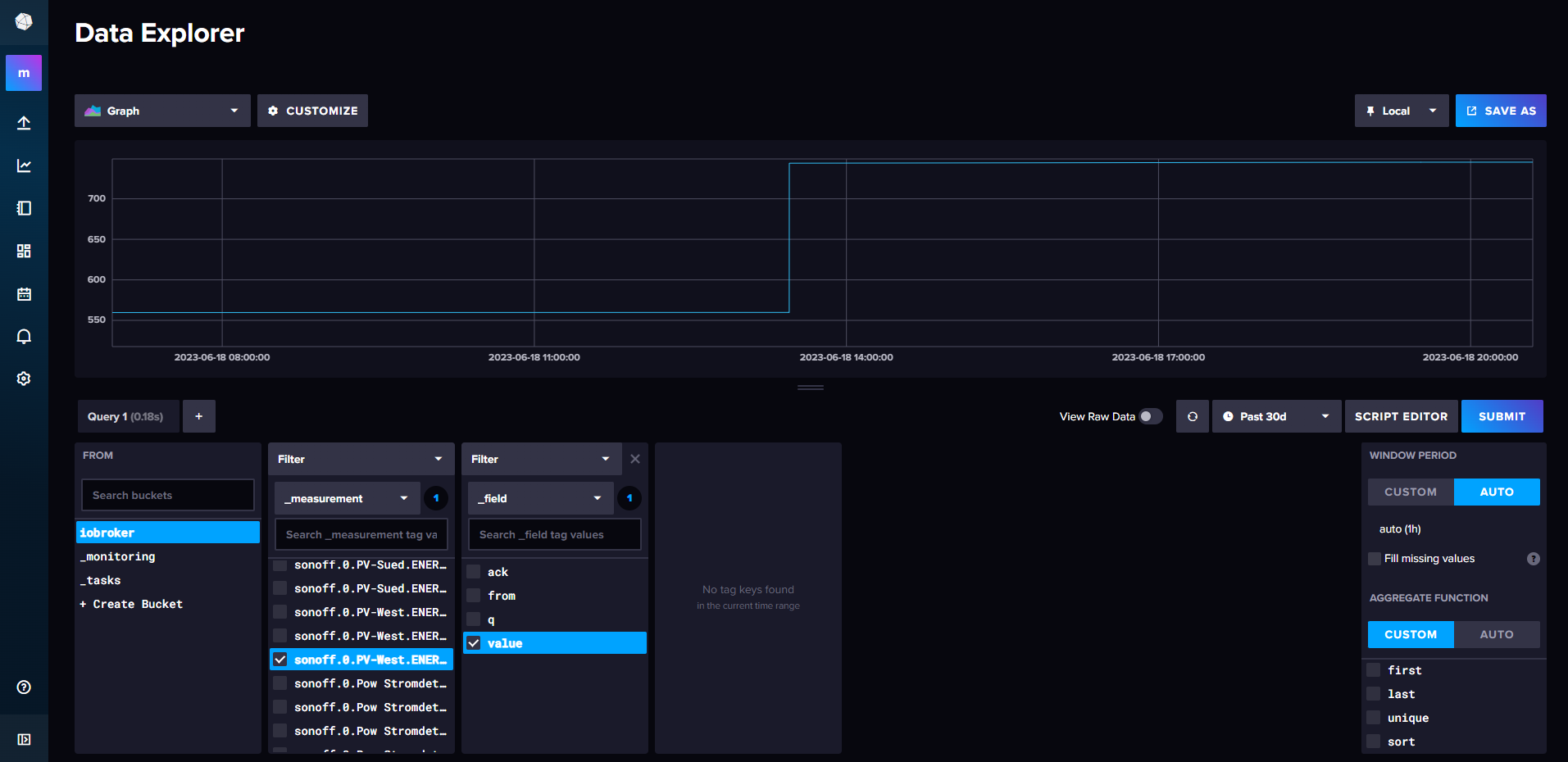Open the Alerts bell icon
The width and height of the screenshot is (1568, 762).
point(24,336)
